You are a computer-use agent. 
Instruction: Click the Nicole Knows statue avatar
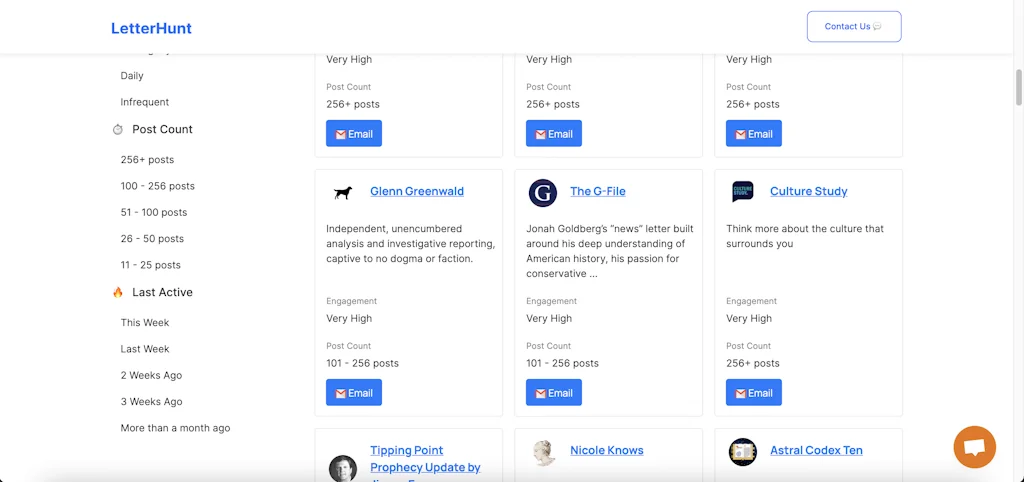543,452
